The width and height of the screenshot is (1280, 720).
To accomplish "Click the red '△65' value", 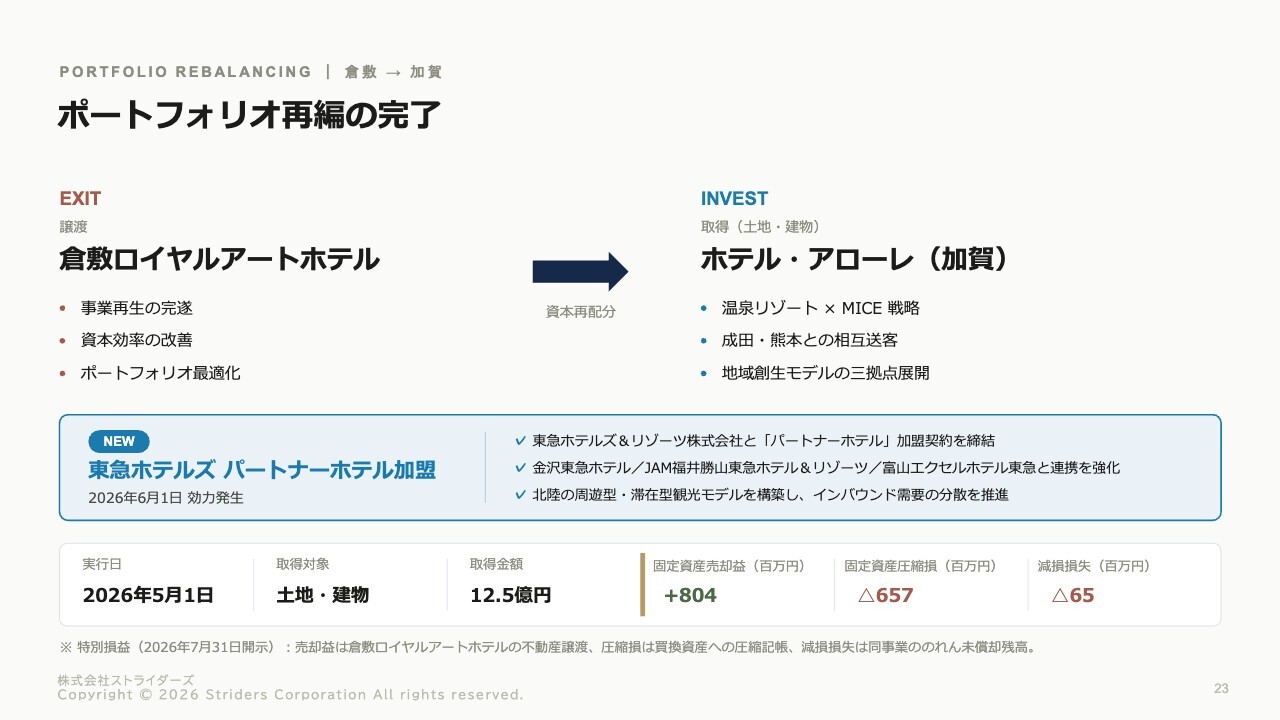I will coord(1073,596).
